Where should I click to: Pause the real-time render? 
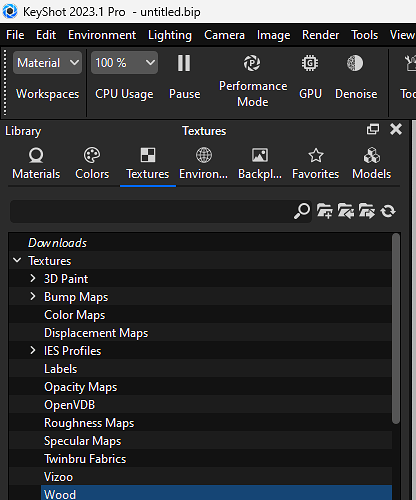coord(184,63)
